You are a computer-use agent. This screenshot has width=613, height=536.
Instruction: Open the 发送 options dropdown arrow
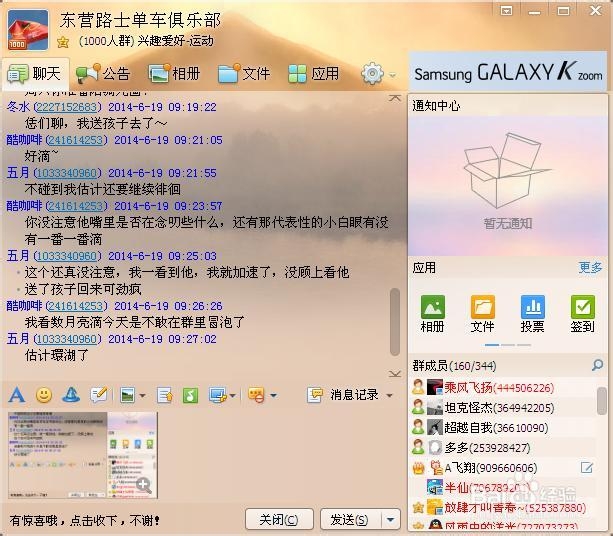click(391, 520)
